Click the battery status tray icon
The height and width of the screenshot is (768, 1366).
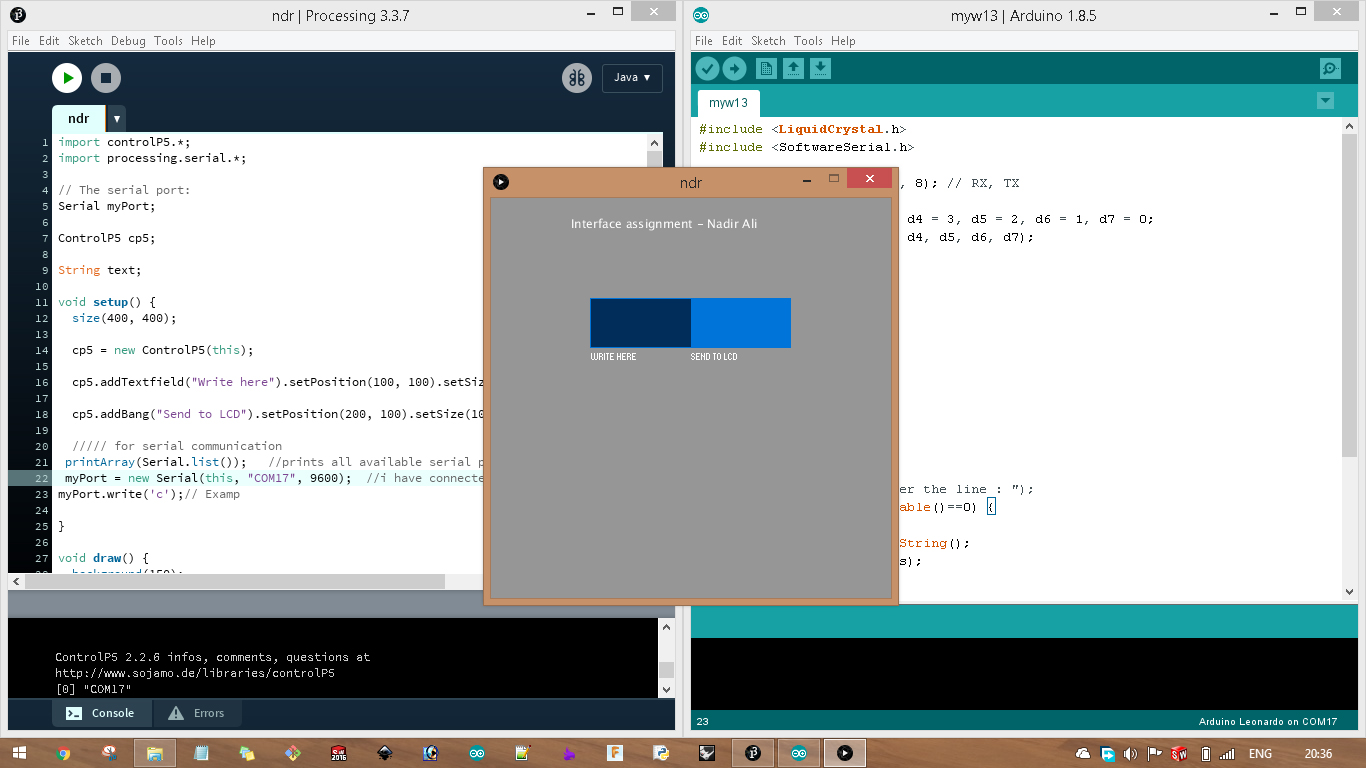1205,753
